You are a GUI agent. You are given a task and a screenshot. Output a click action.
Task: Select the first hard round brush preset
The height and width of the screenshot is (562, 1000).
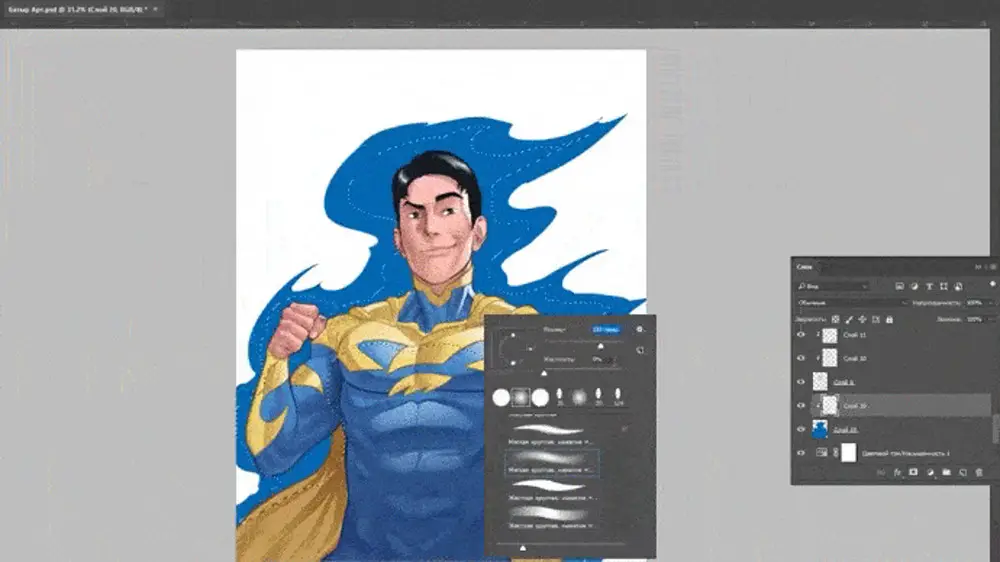pos(501,398)
